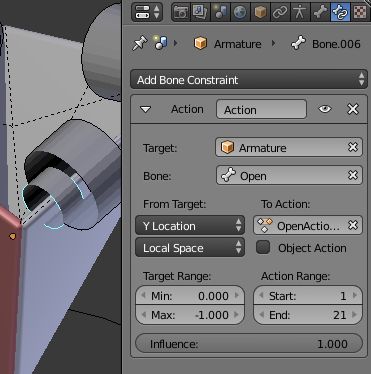Viewport: 371px width, 374px height.
Task: Decrease Action Range End with left arrow
Action: [262, 314]
